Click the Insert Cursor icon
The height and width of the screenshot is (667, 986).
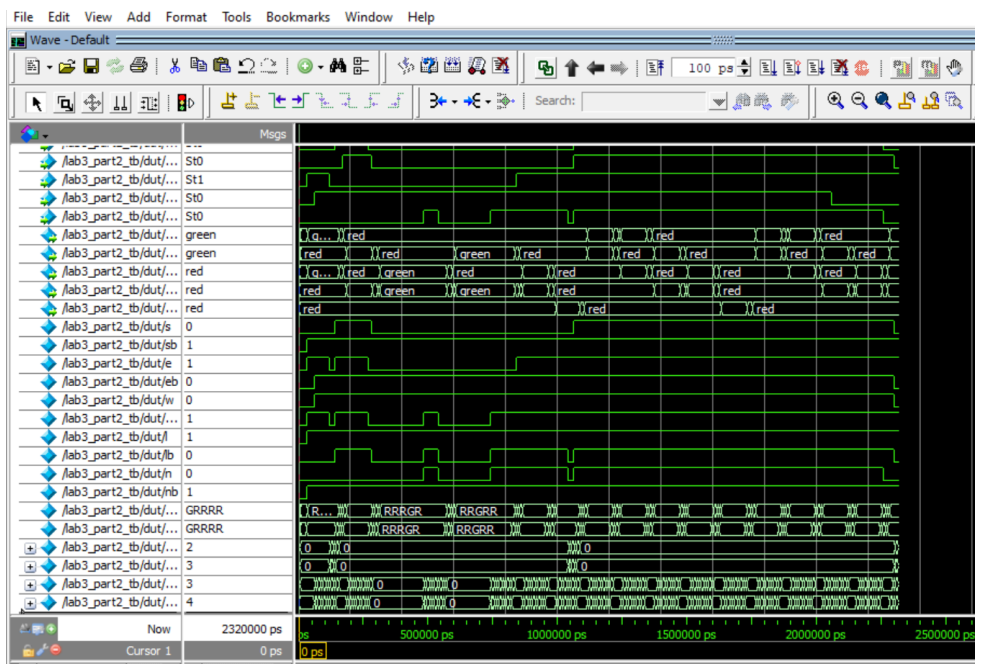click(229, 101)
